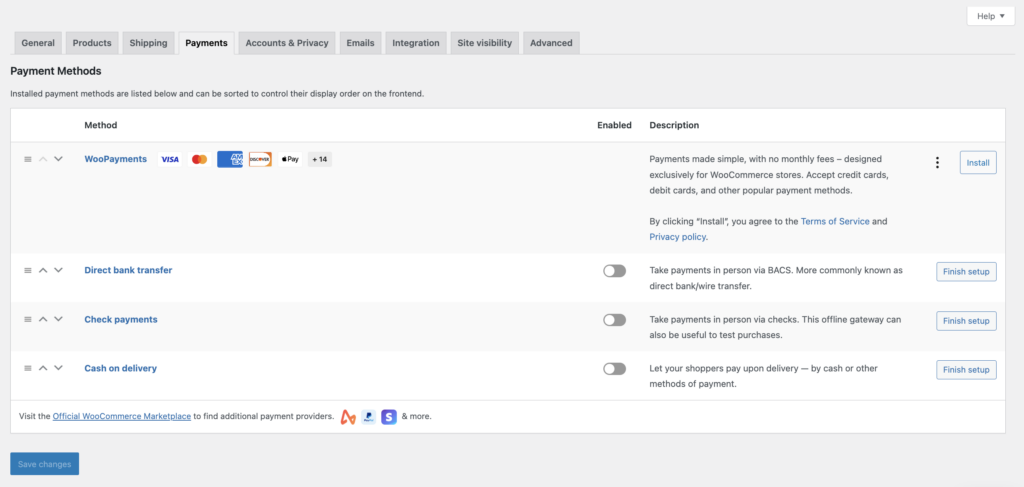Install WooPayments with the Install button
Viewport: 1024px width, 487px height.
[977, 162]
